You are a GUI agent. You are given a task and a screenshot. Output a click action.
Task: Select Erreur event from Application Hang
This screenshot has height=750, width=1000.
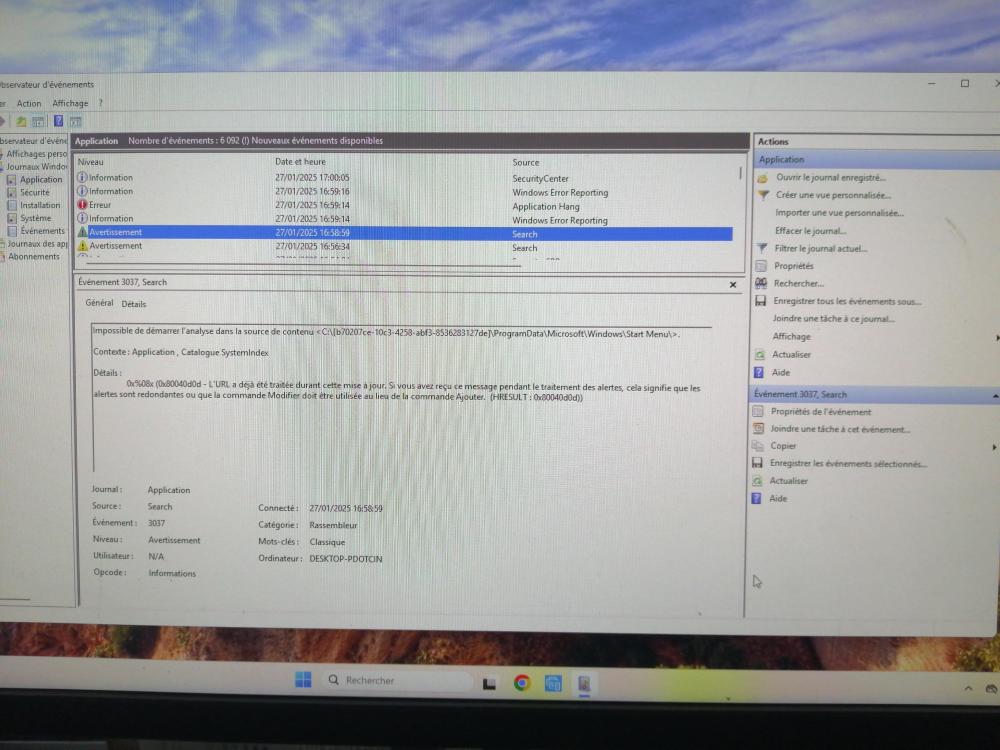[x=404, y=205]
